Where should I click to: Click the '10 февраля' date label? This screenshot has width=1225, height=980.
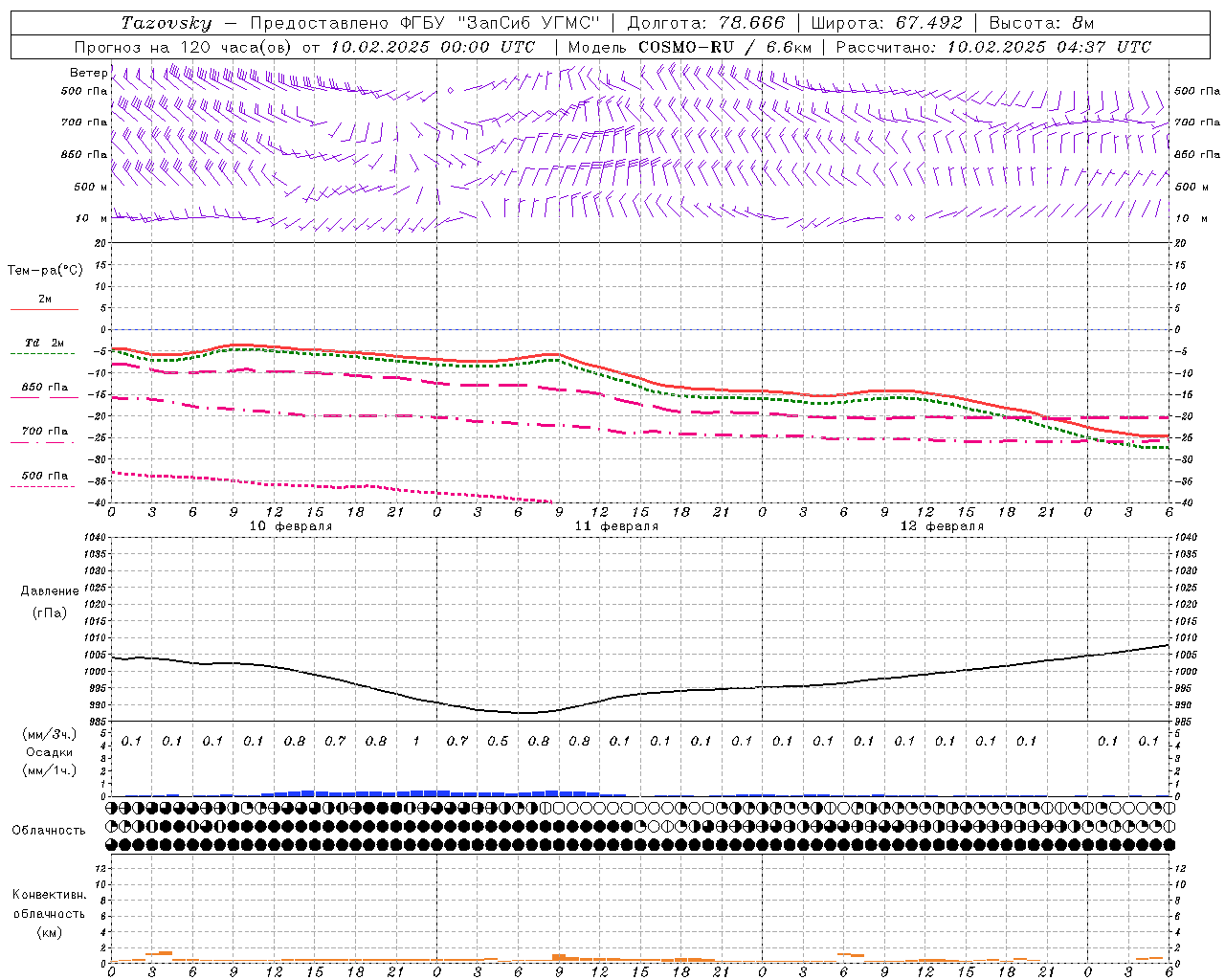(291, 526)
